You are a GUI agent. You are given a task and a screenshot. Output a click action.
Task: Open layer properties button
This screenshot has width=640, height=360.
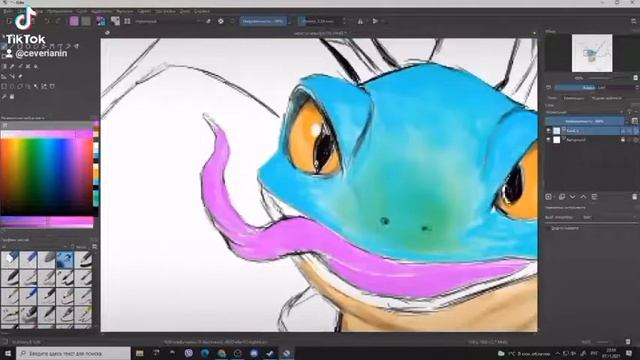(x=594, y=197)
